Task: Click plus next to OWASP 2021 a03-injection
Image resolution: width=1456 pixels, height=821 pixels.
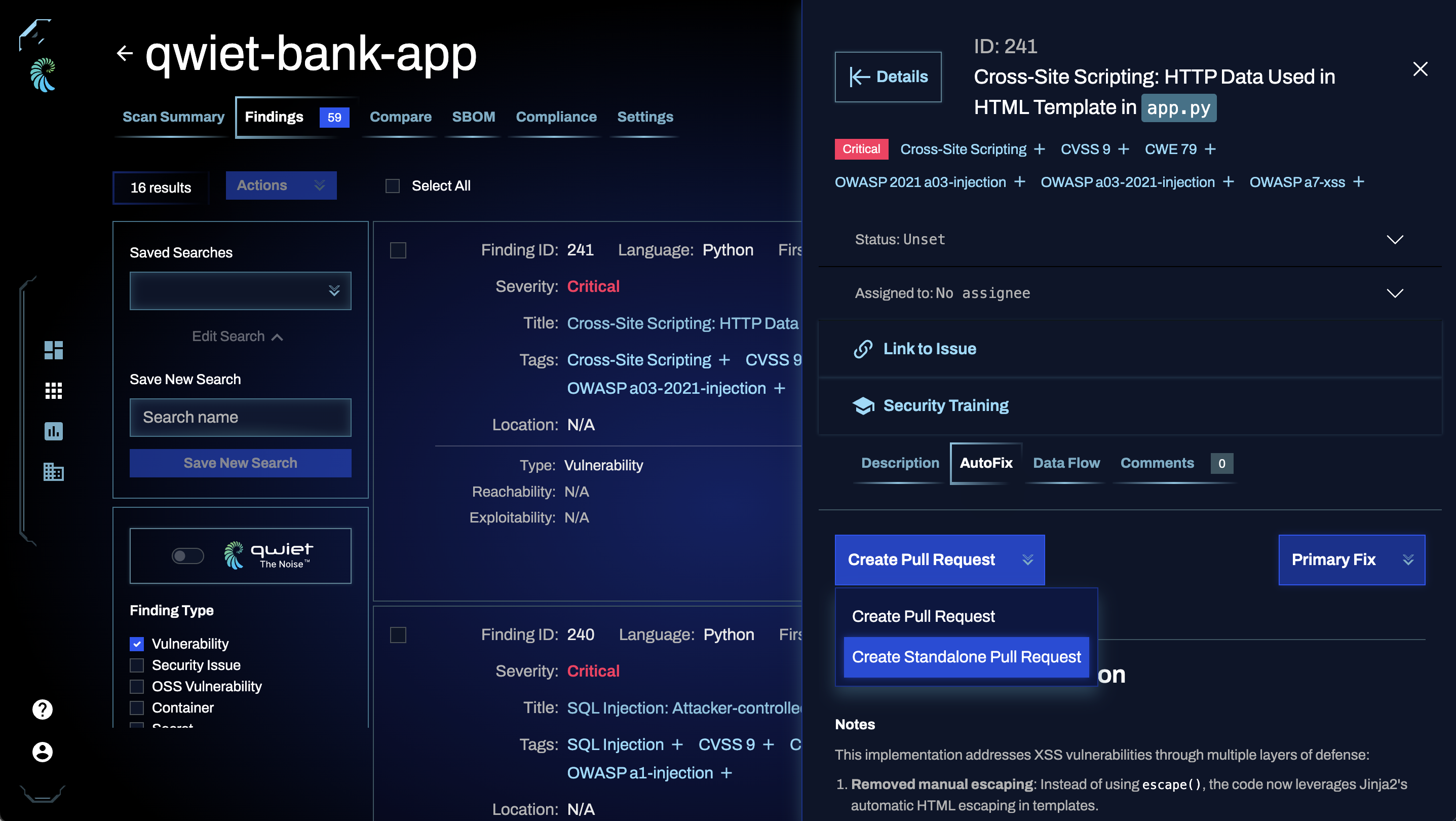Action: [1020, 181]
